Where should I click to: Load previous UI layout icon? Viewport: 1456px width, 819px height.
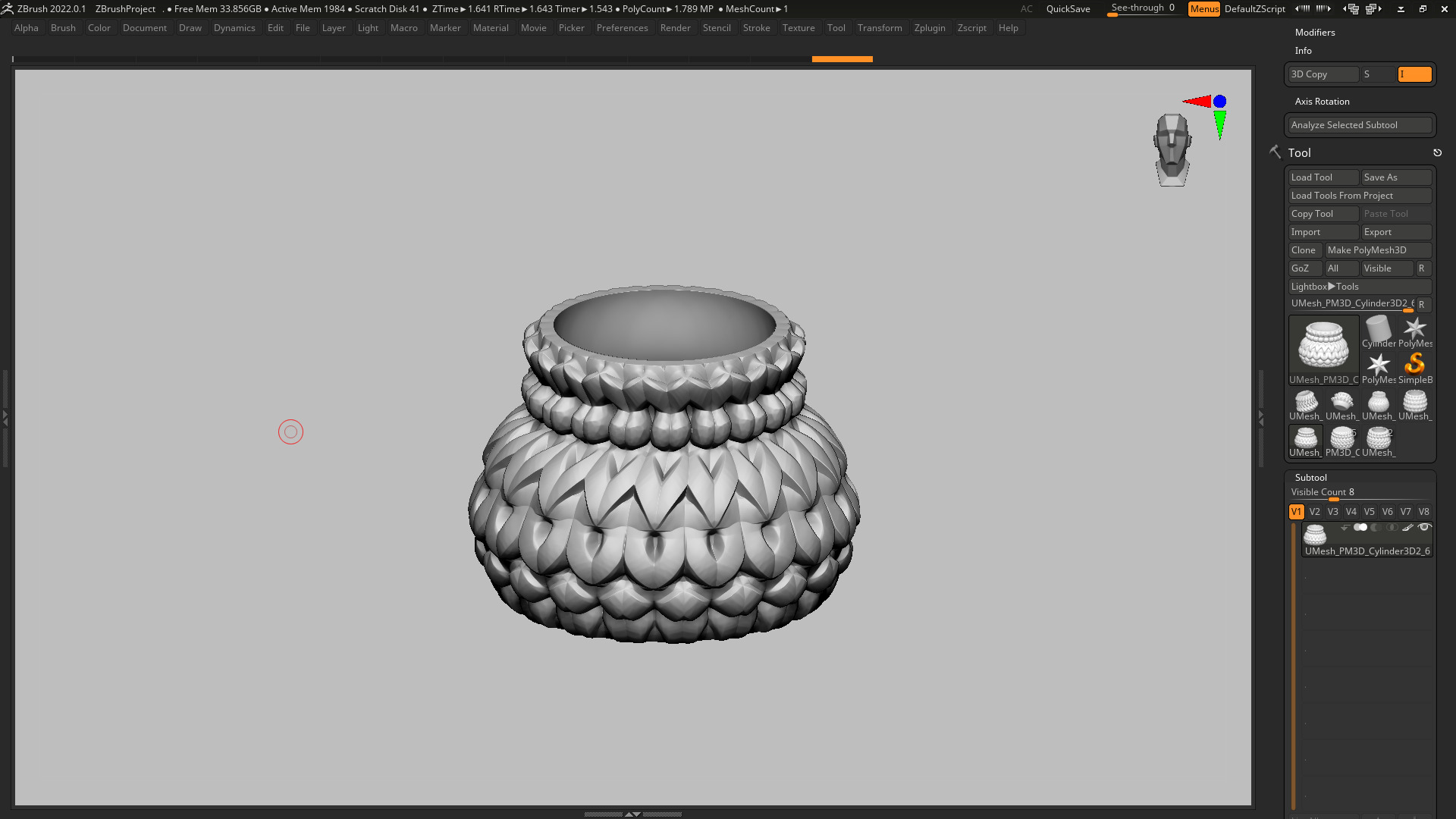(1351, 8)
